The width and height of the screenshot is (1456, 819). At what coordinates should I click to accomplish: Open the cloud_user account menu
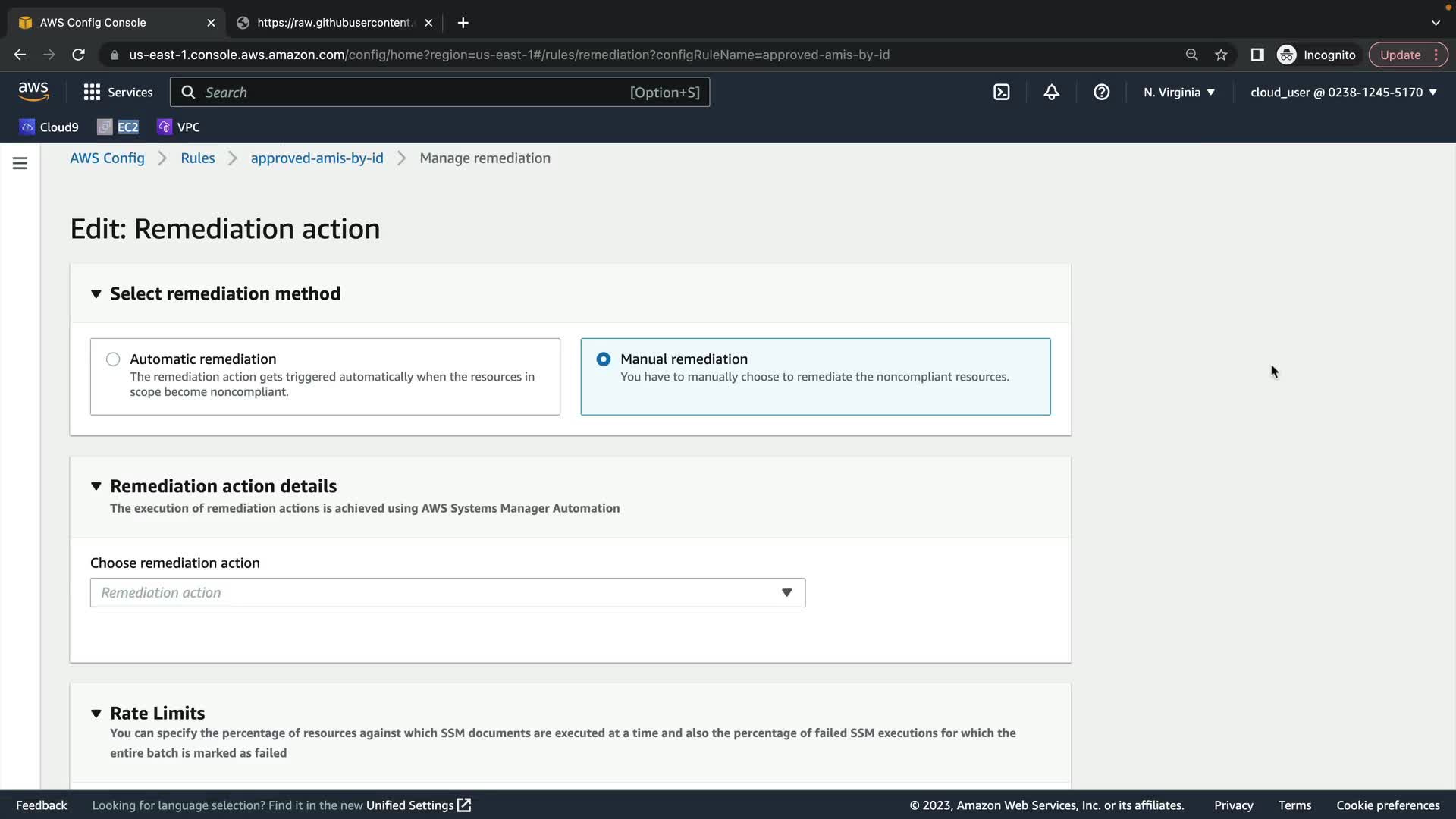pos(1342,92)
